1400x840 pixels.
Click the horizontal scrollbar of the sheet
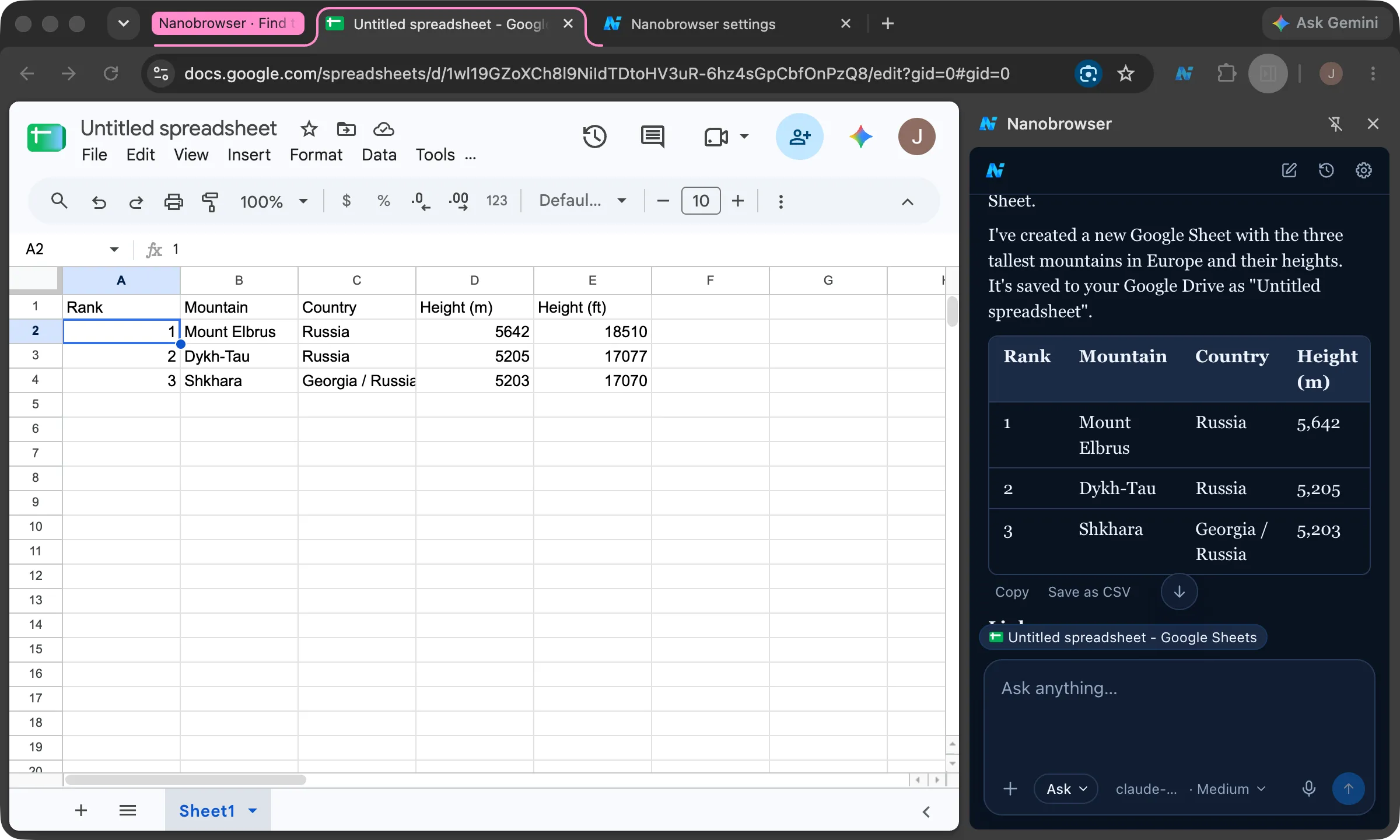(x=185, y=780)
